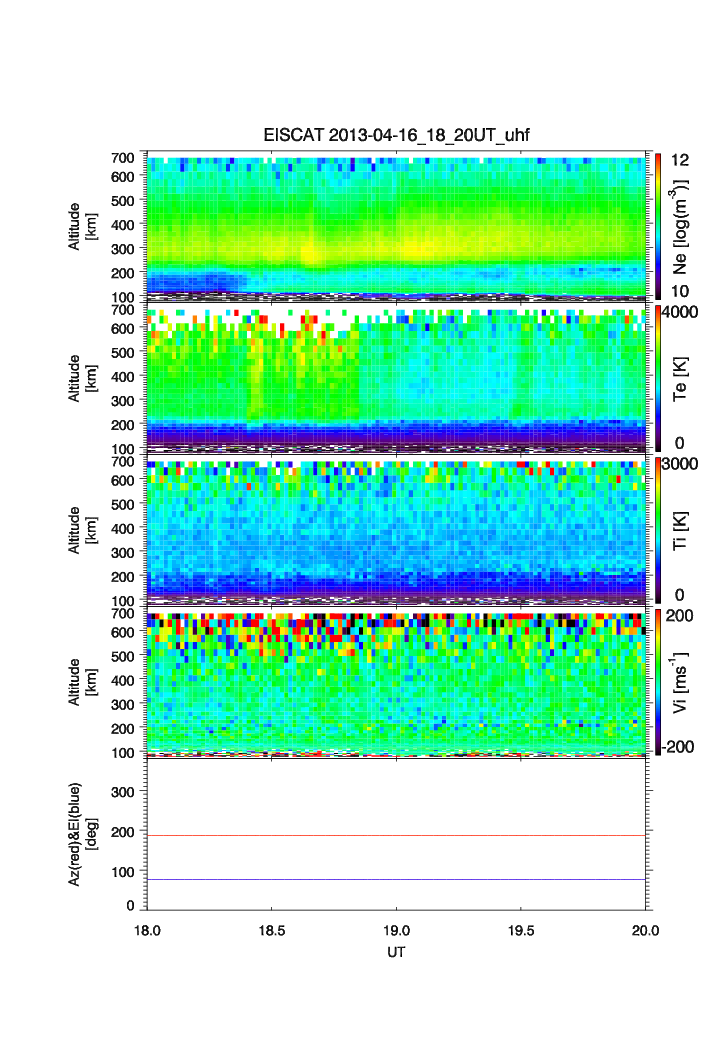Open the ion velocity Vi plot panel
This screenshot has height=1062, width=708.
click(x=398, y=681)
